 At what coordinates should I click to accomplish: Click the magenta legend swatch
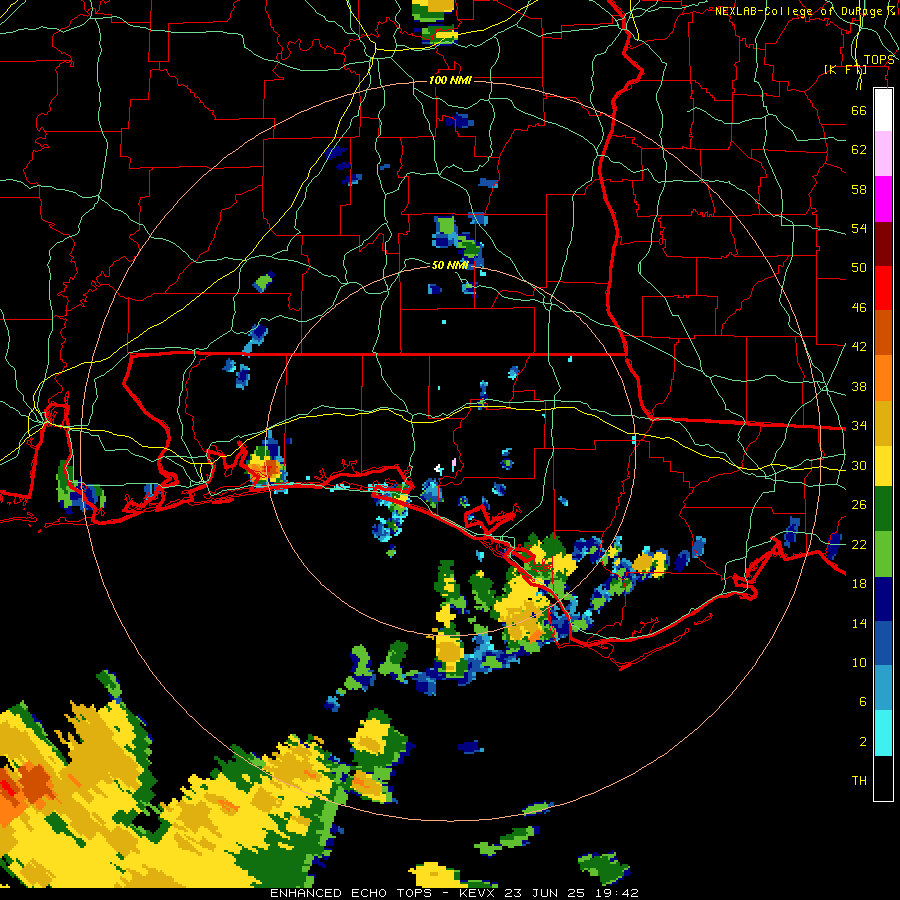(x=883, y=199)
